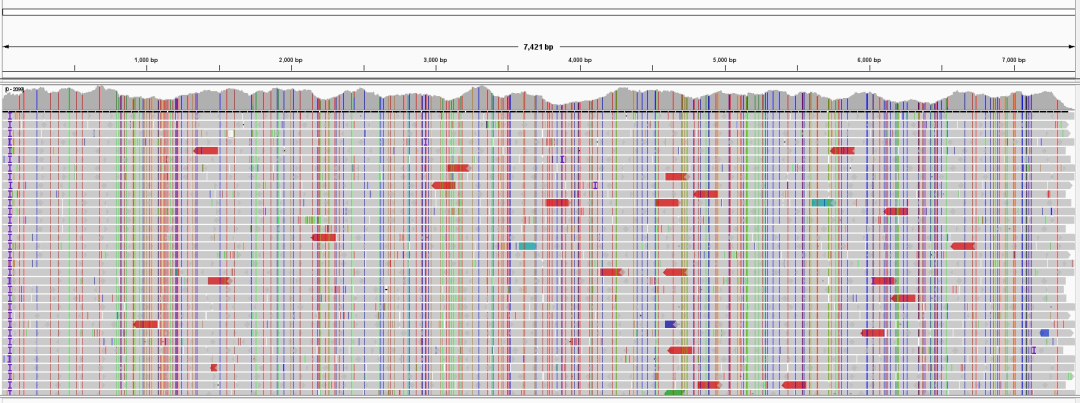
Task: Select the 3,000 bp ruler position
Action: point(435,61)
